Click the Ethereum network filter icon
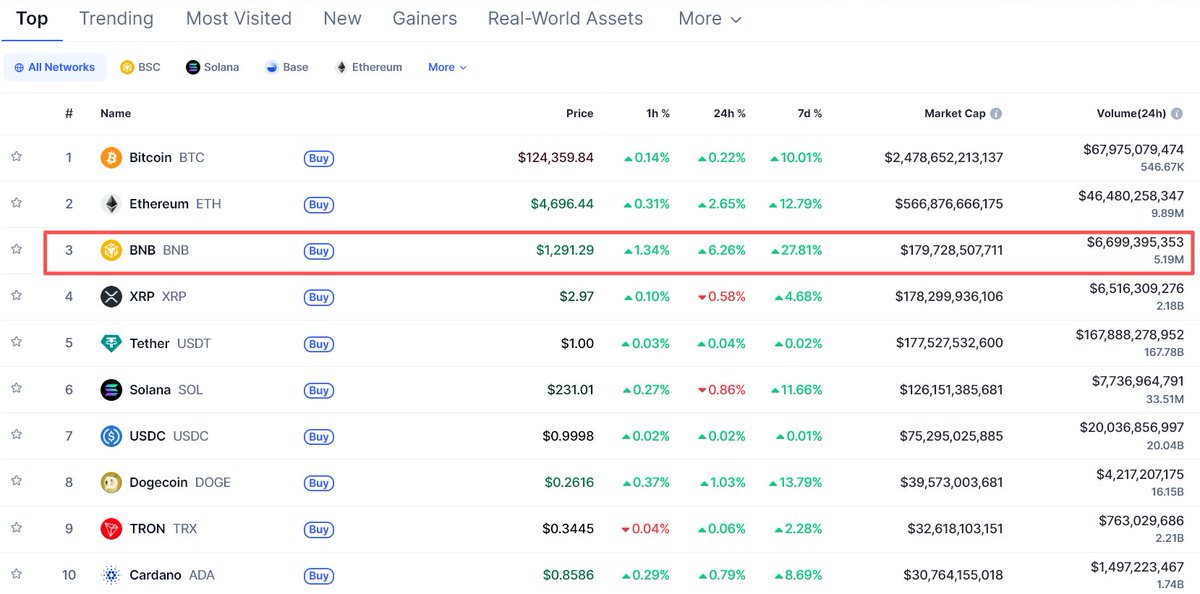 click(341, 67)
